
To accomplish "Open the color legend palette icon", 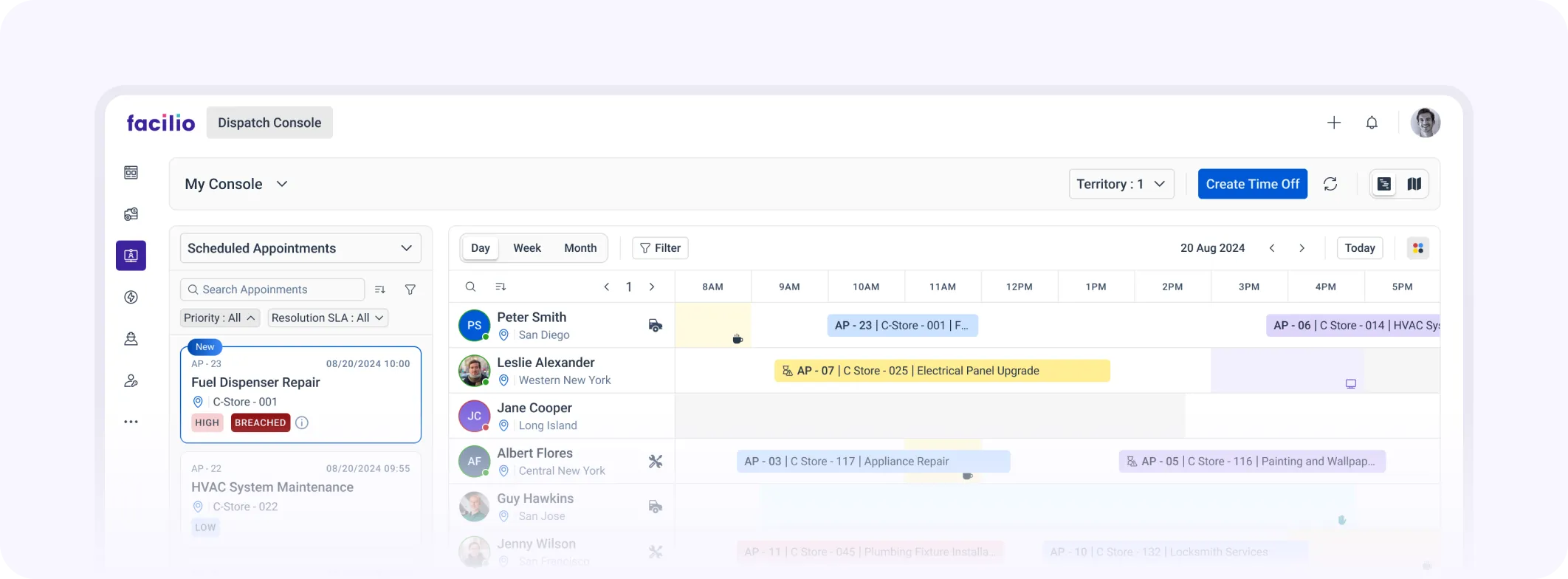I will (1417, 248).
